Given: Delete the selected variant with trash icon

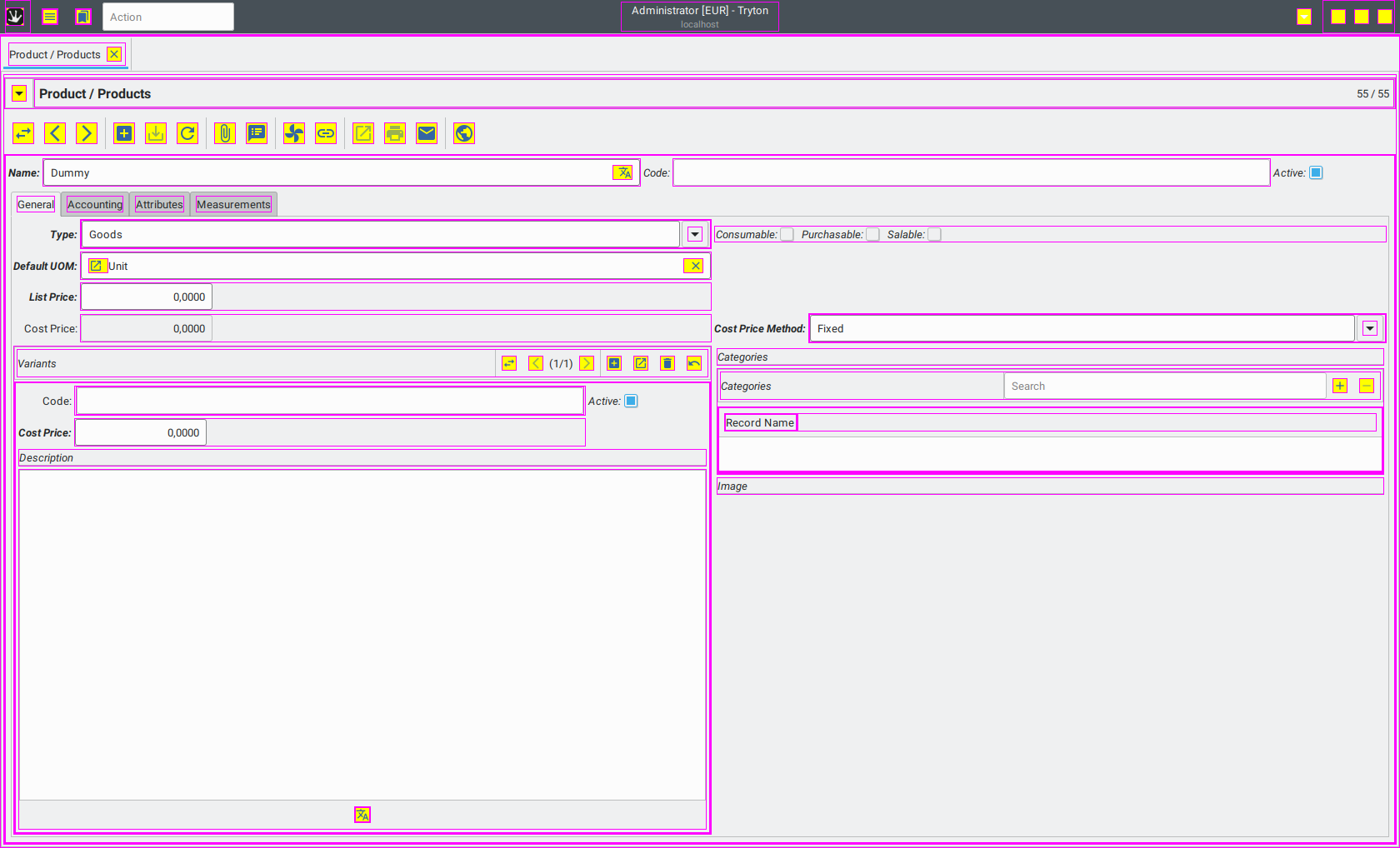Looking at the screenshot, I should [x=667, y=363].
